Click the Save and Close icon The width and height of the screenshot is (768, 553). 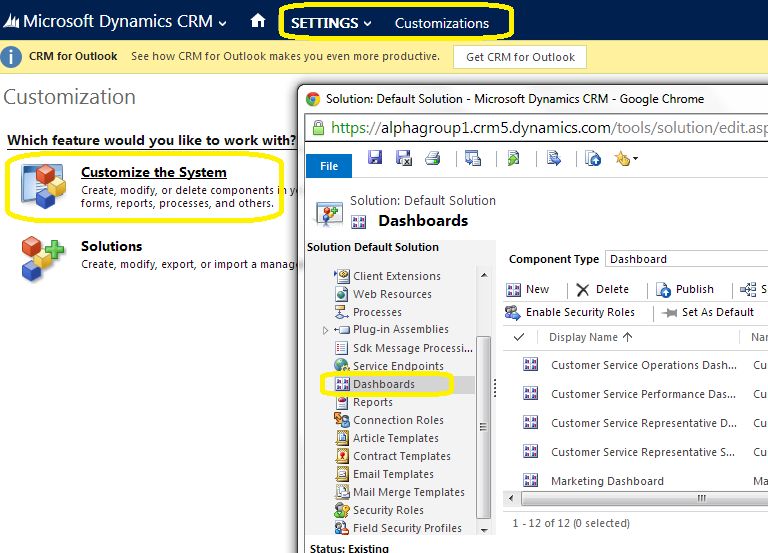point(404,158)
